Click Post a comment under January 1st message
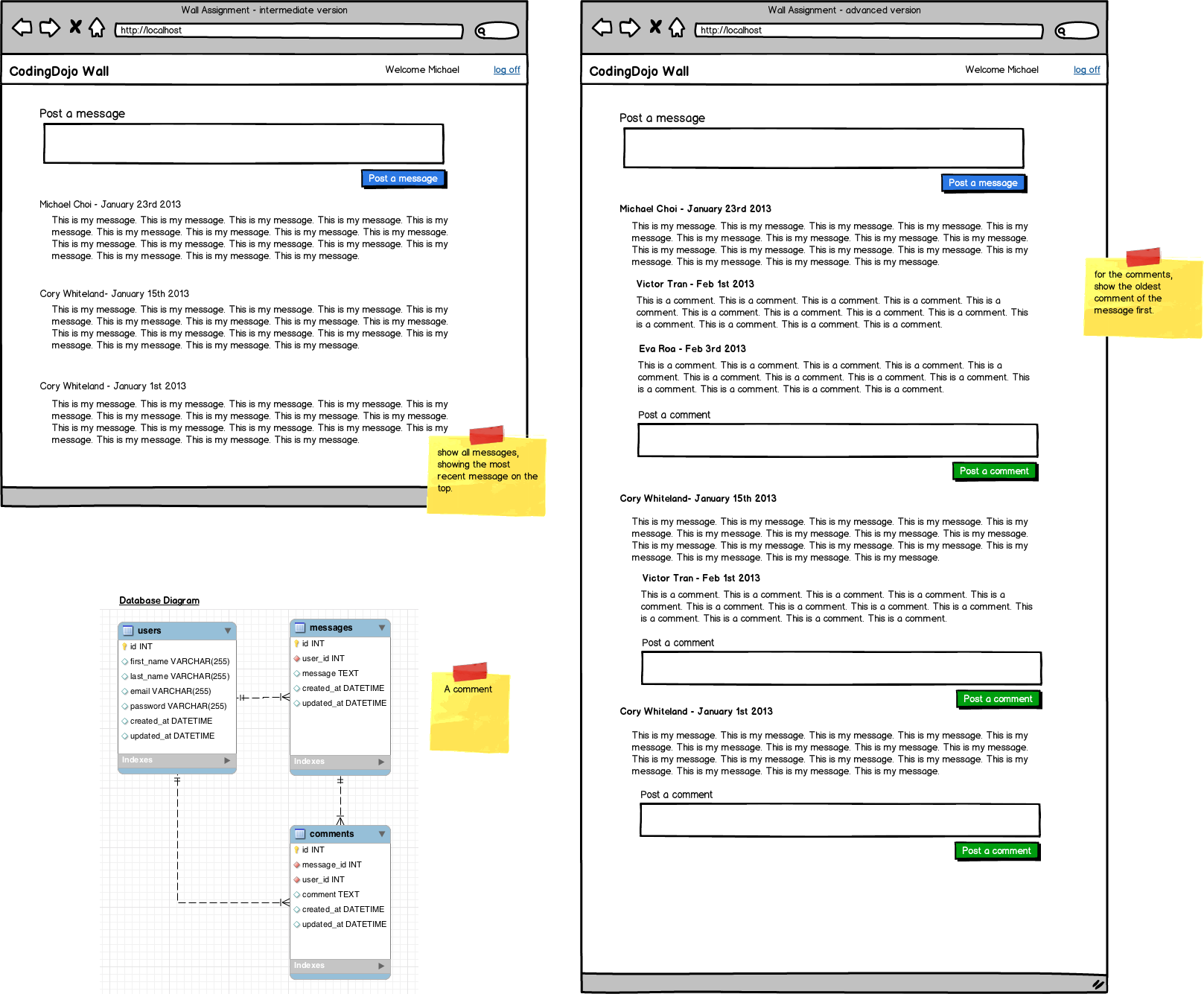This screenshot has width=1204, height=994. pyautogui.click(x=997, y=851)
